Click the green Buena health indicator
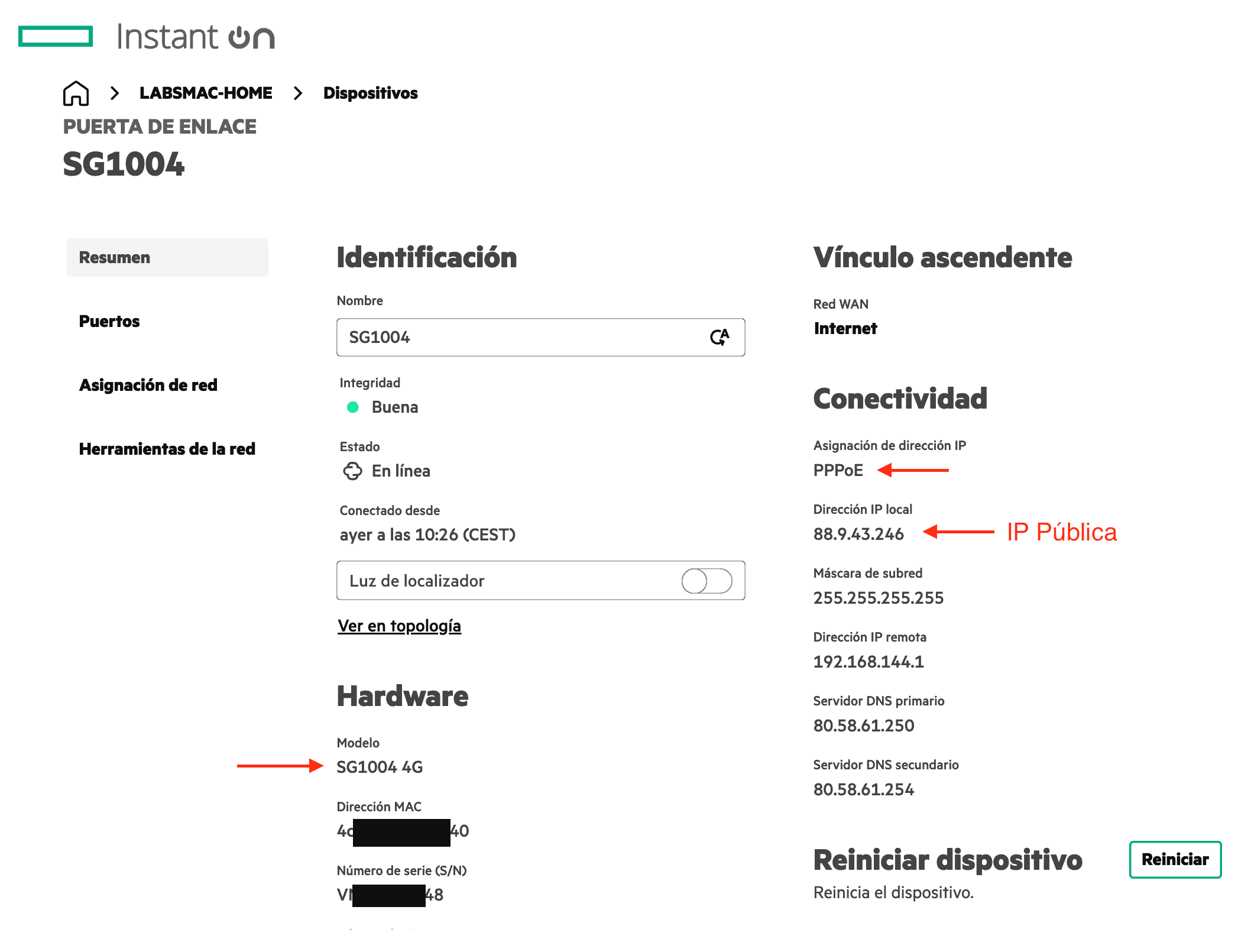This screenshot has height=952, width=1251. coord(353,407)
